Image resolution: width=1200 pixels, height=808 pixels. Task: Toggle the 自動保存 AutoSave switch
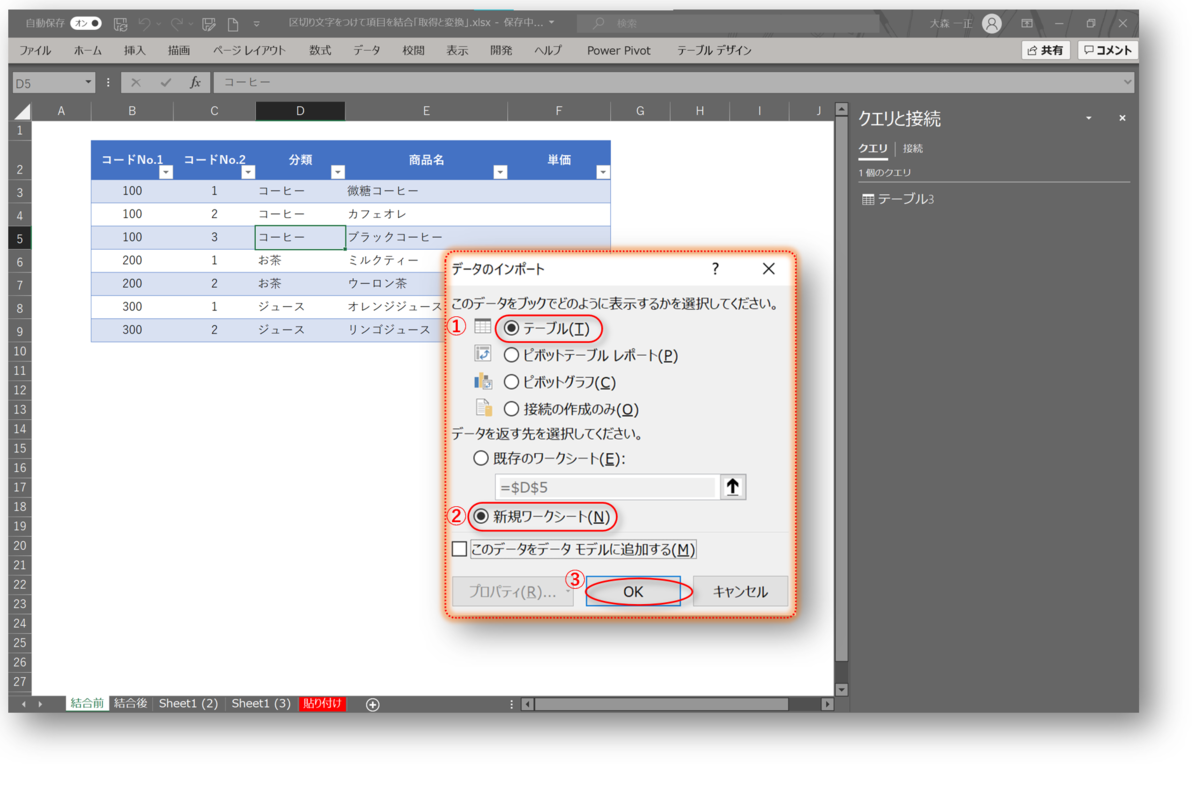(x=86, y=23)
